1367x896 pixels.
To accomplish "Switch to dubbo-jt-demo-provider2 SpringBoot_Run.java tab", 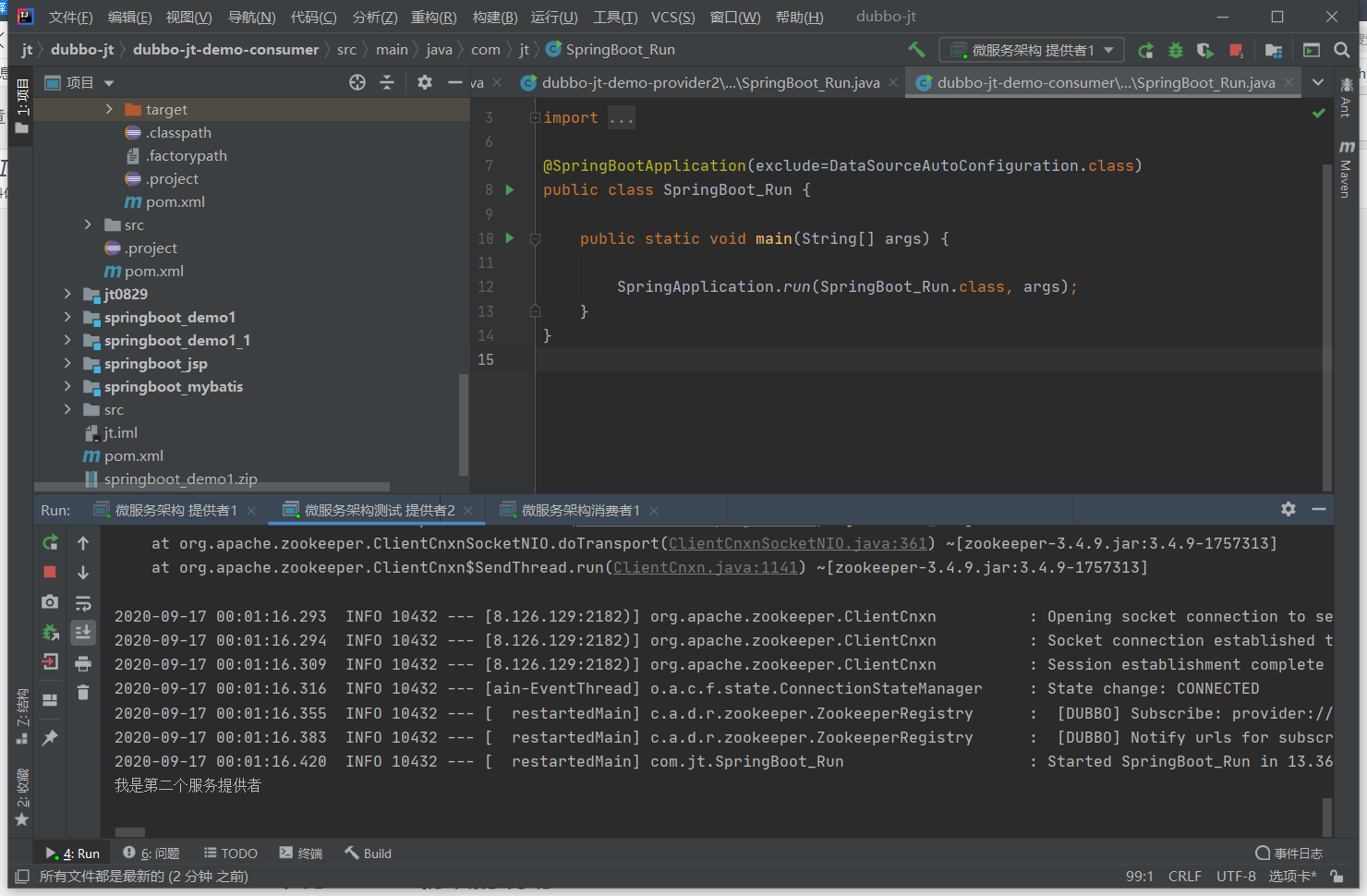I will click(709, 82).
